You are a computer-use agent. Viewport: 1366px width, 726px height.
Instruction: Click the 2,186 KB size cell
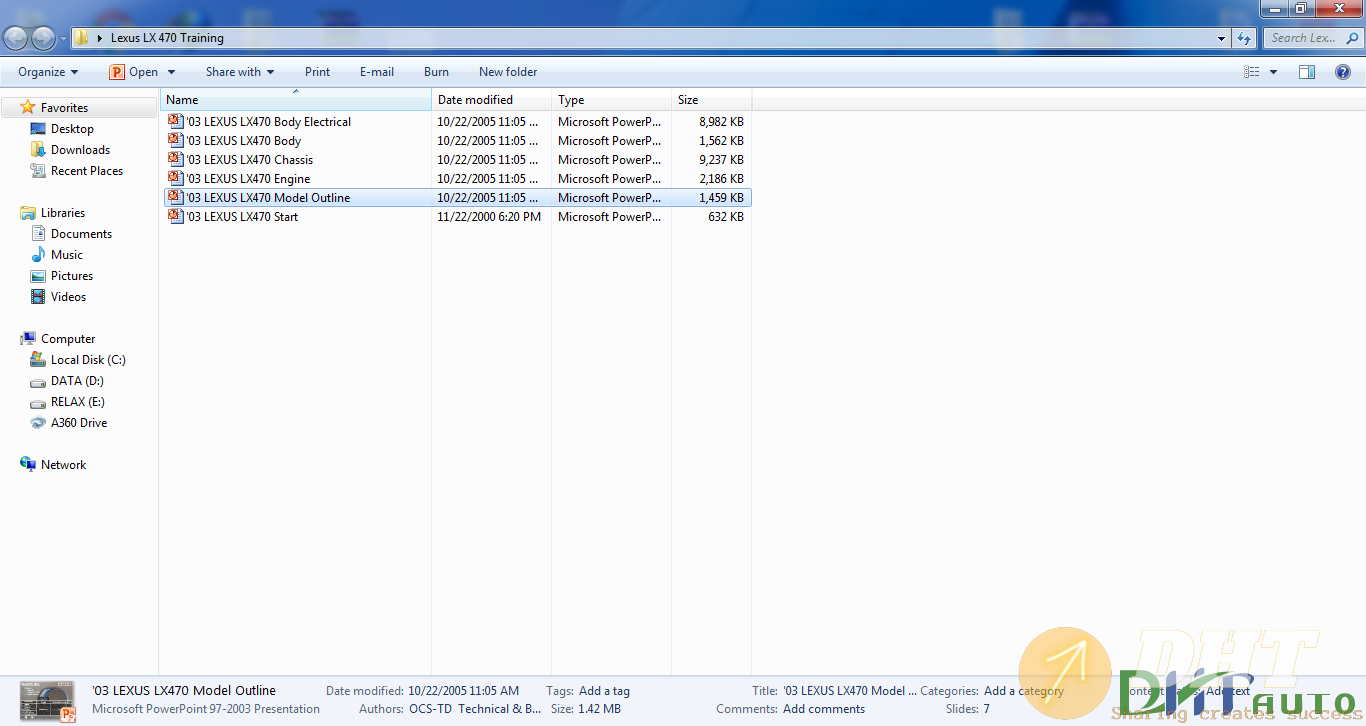coord(721,179)
